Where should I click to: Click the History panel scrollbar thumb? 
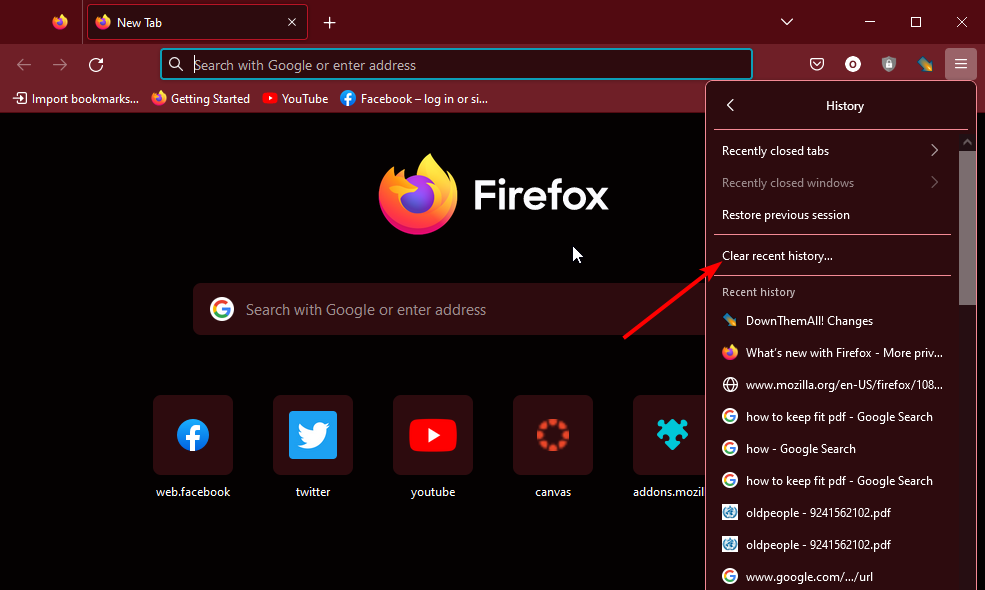click(x=967, y=227)
